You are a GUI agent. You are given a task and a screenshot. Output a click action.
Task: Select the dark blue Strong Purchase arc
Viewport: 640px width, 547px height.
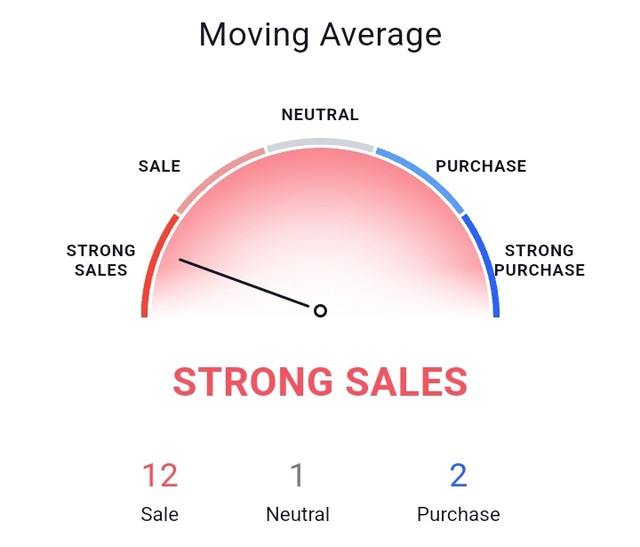click(x=484, y=265)
